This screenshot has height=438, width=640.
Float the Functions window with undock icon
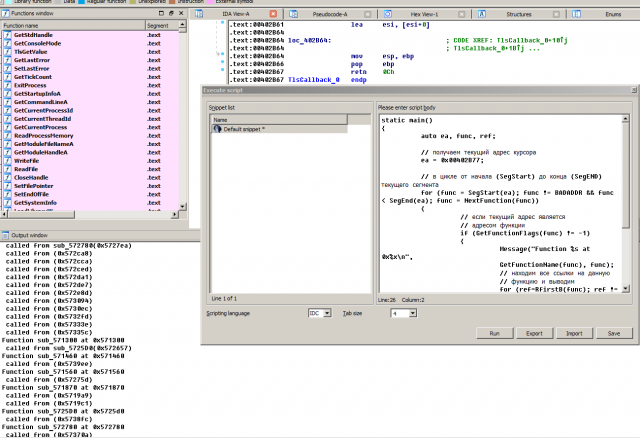(x=169, y=15)
